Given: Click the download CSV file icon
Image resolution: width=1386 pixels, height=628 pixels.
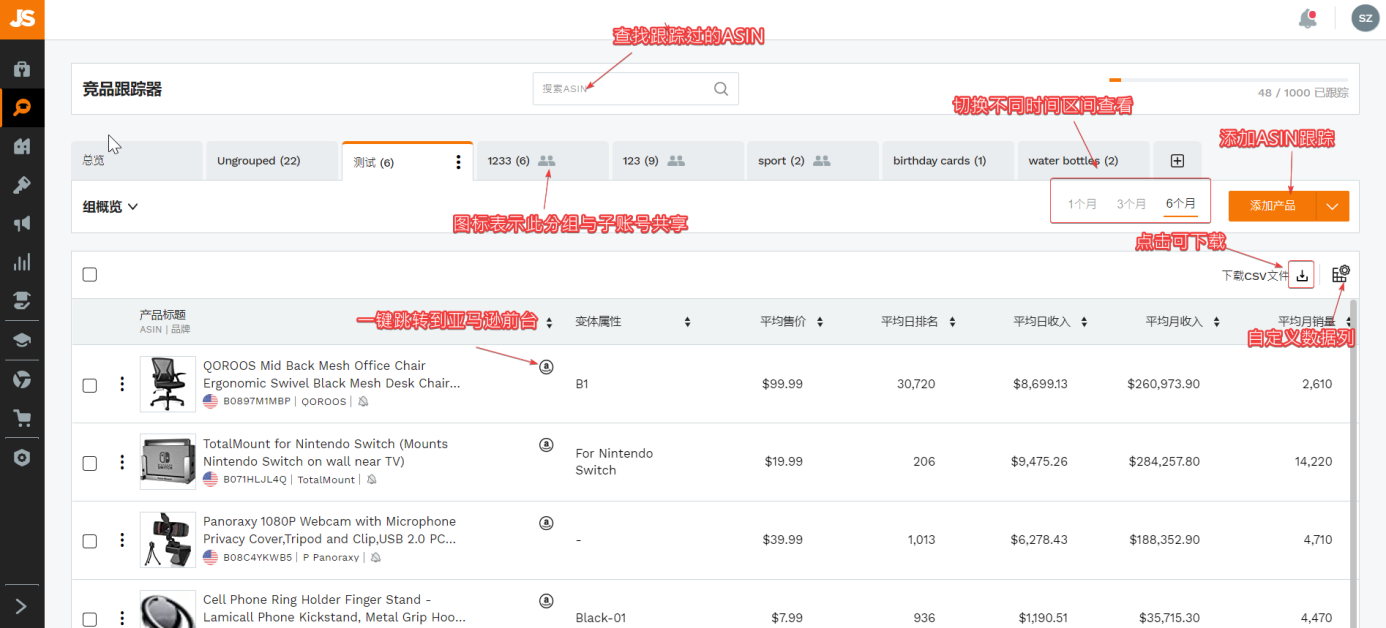Looking at the screenshot, I should 1301,275.
